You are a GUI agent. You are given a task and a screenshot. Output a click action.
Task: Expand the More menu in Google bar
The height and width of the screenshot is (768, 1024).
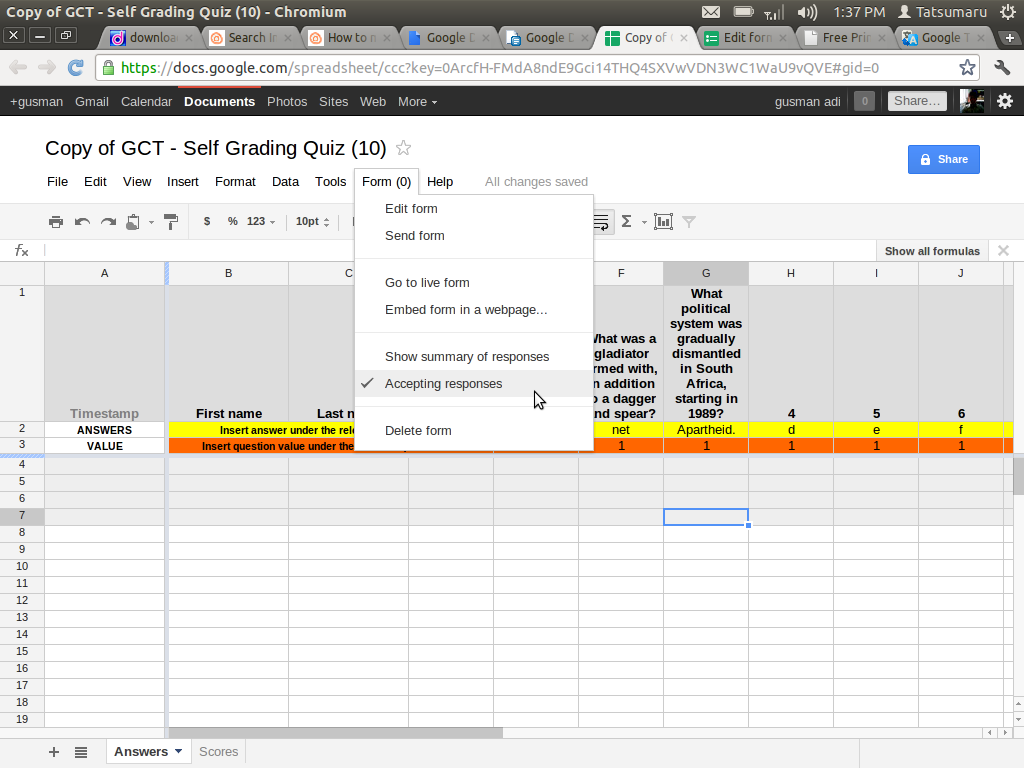pyautogui.click(x=418, y=102)
